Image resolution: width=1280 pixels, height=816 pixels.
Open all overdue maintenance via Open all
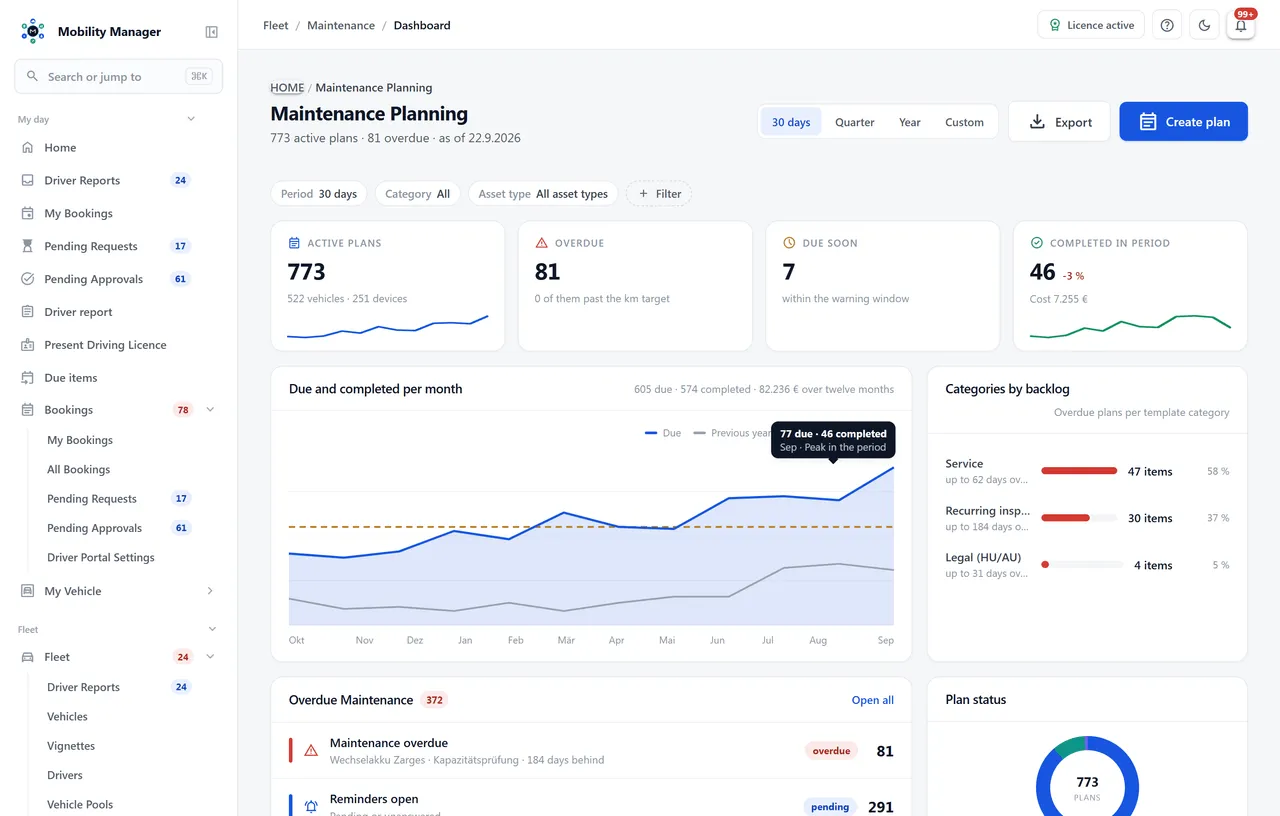pos(873,700)
